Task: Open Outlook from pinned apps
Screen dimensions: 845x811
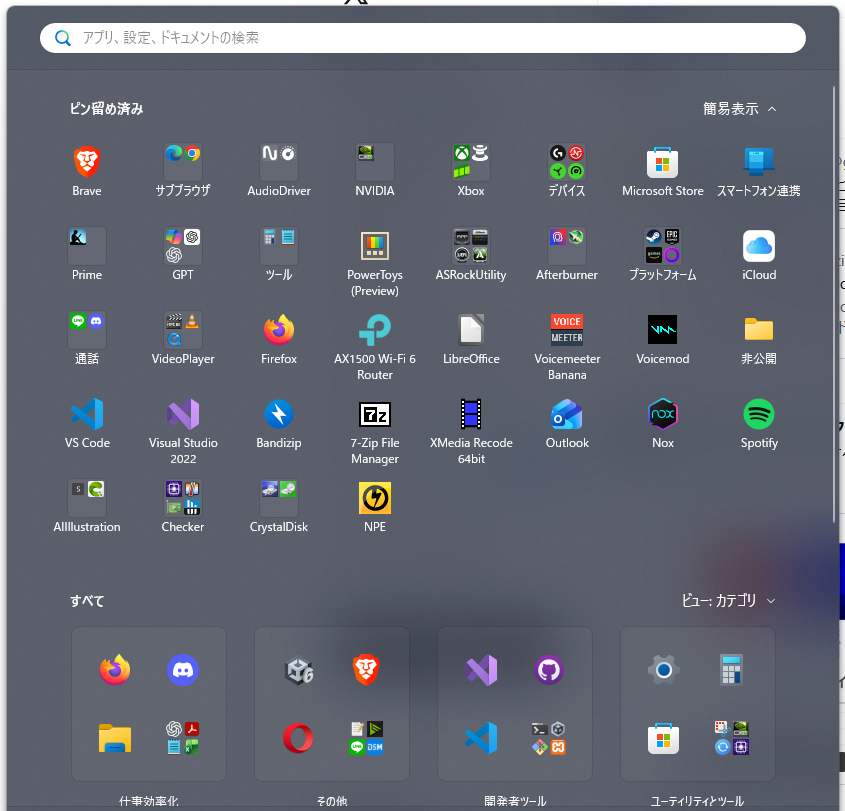Action: click(567, 414)
